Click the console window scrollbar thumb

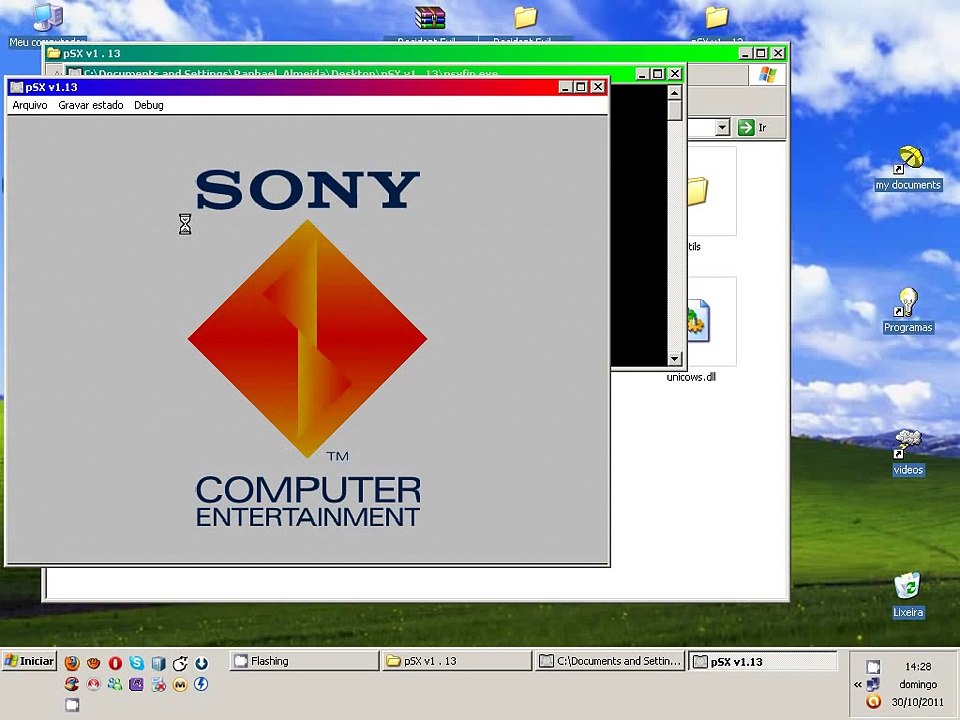coord(675,111)
